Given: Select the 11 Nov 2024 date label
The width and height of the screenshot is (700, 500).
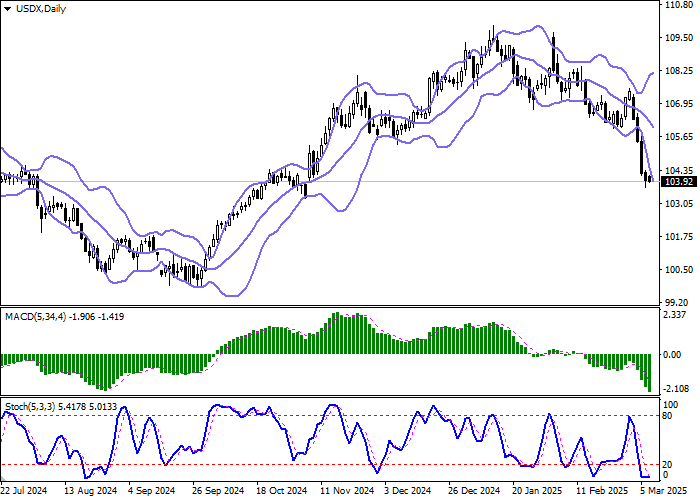Looking at the screenshot, I should (347, 491).
